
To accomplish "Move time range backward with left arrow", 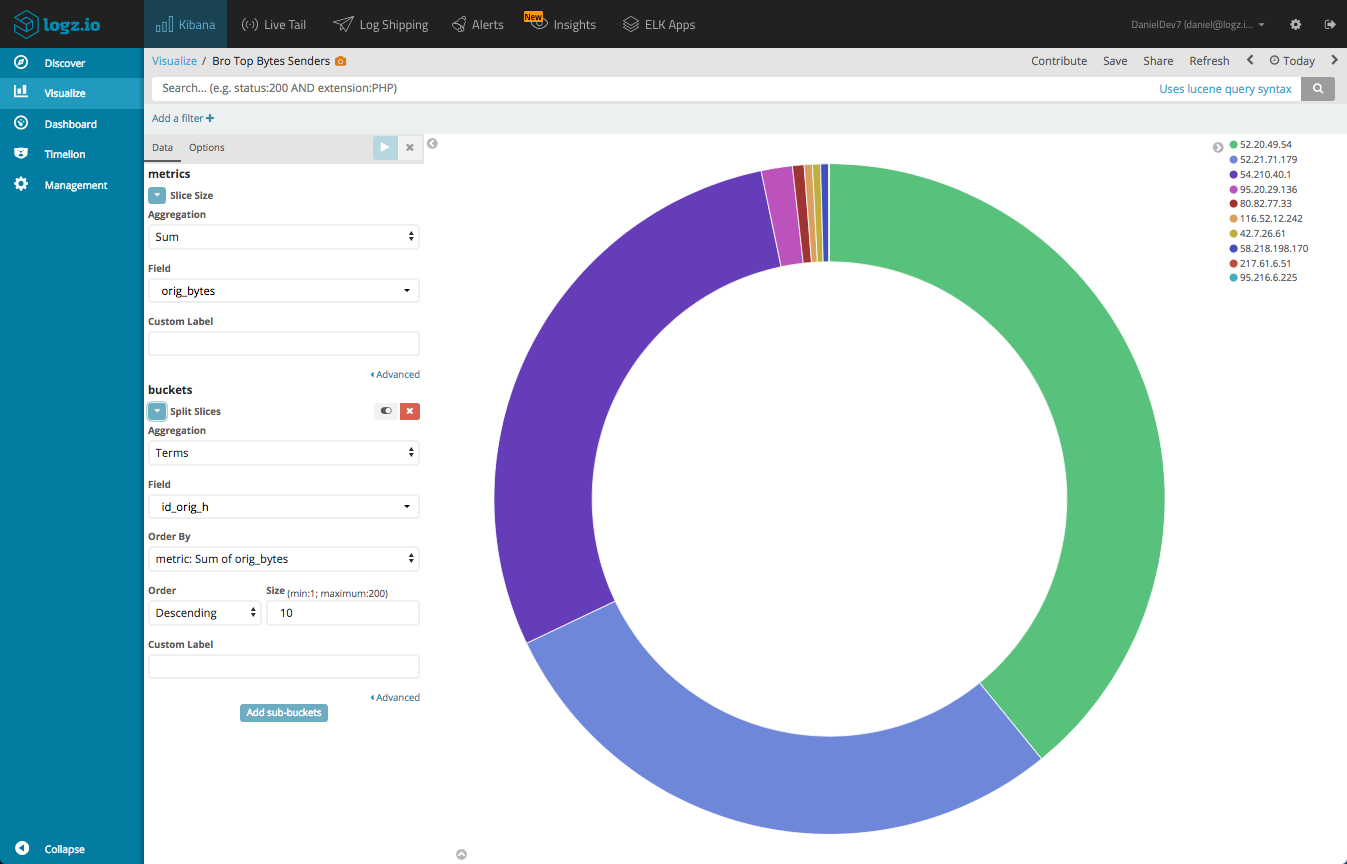I will click(x=1250, y=60).
